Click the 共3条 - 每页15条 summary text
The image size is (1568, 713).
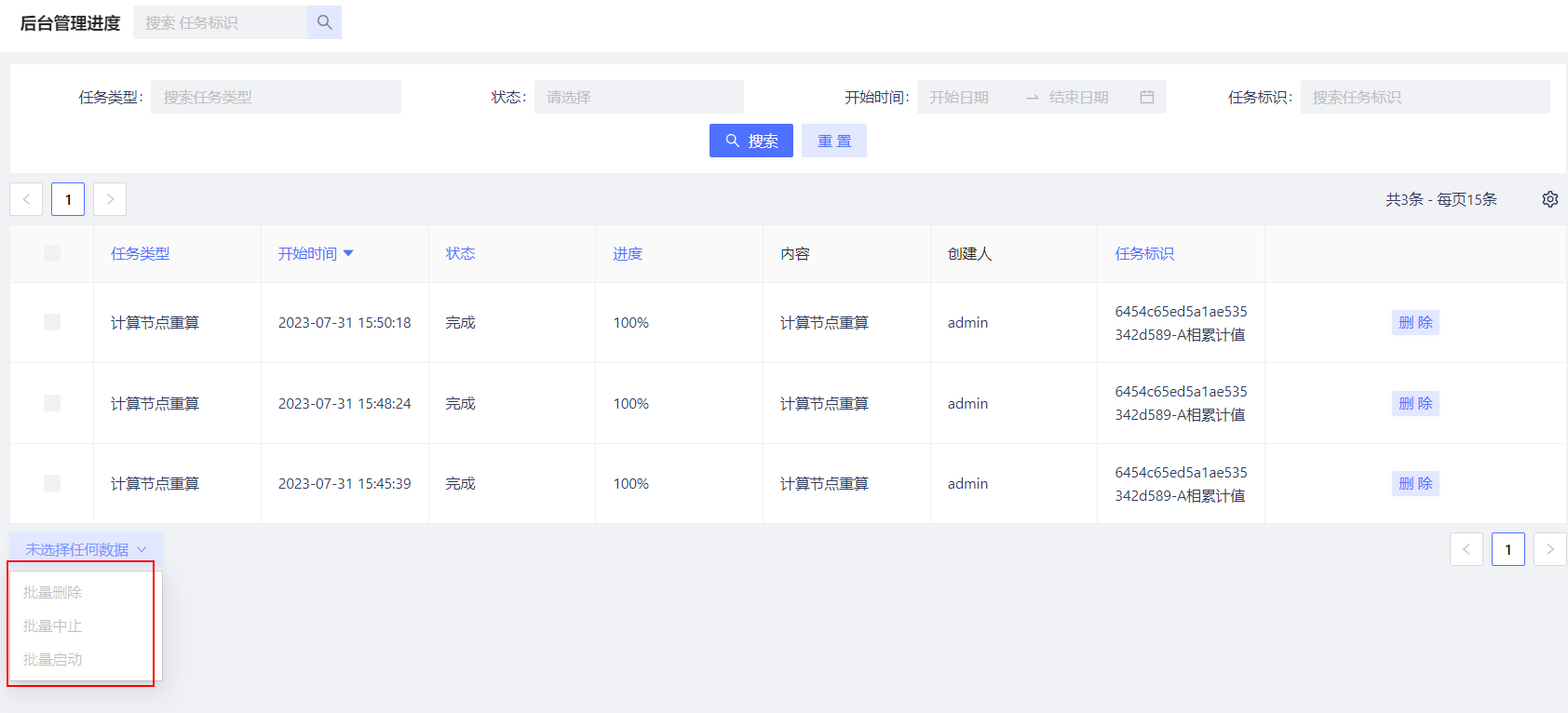point(1441,199)
